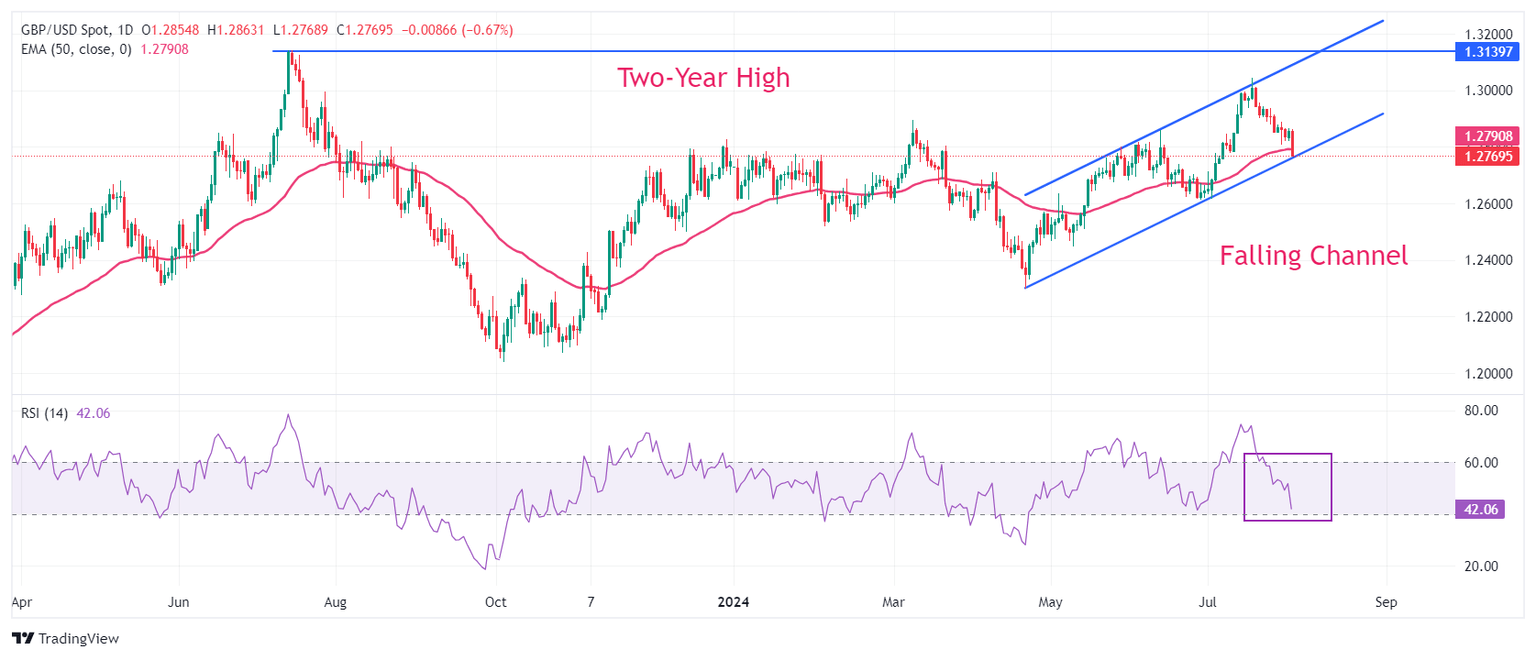Click the 1.20000 price scale label

[1488, 374]
